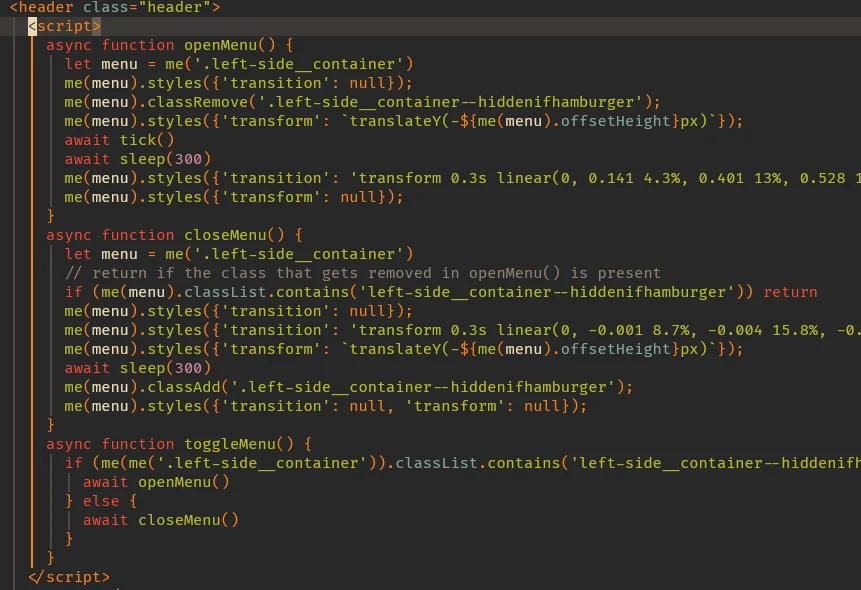Viewport: 861px width, 590px height.
Task: Click the classRemove method call
Action: 198,102
